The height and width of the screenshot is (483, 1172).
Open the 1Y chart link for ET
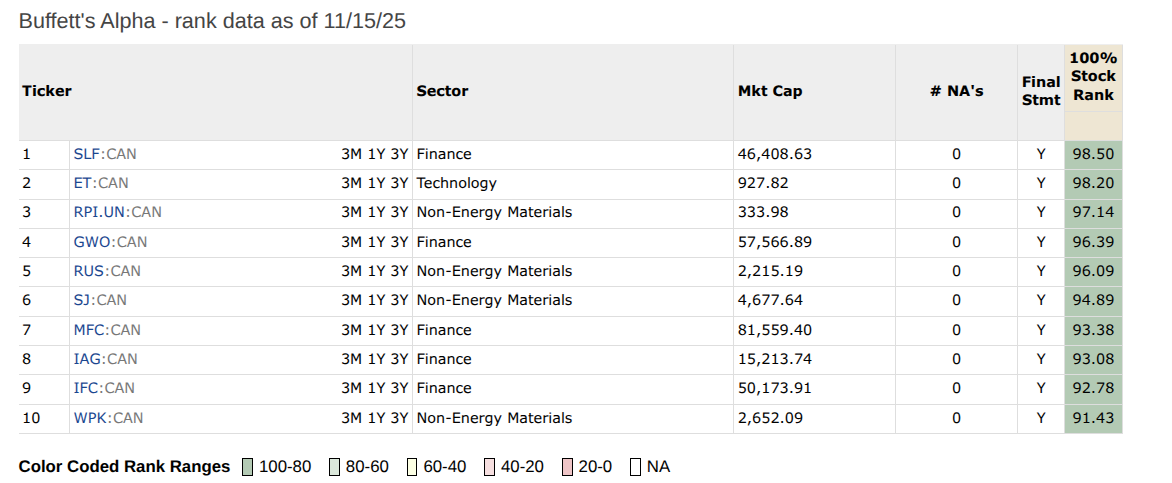[376, 183]
